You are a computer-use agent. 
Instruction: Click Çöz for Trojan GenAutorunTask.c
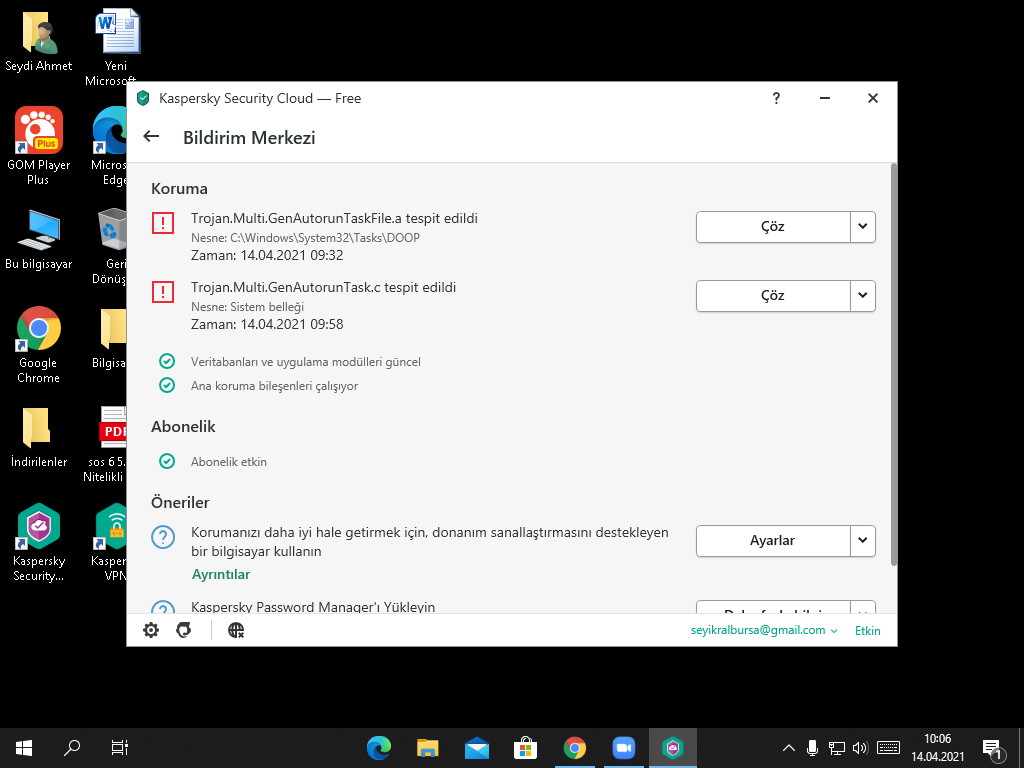(x=773, y=296)
